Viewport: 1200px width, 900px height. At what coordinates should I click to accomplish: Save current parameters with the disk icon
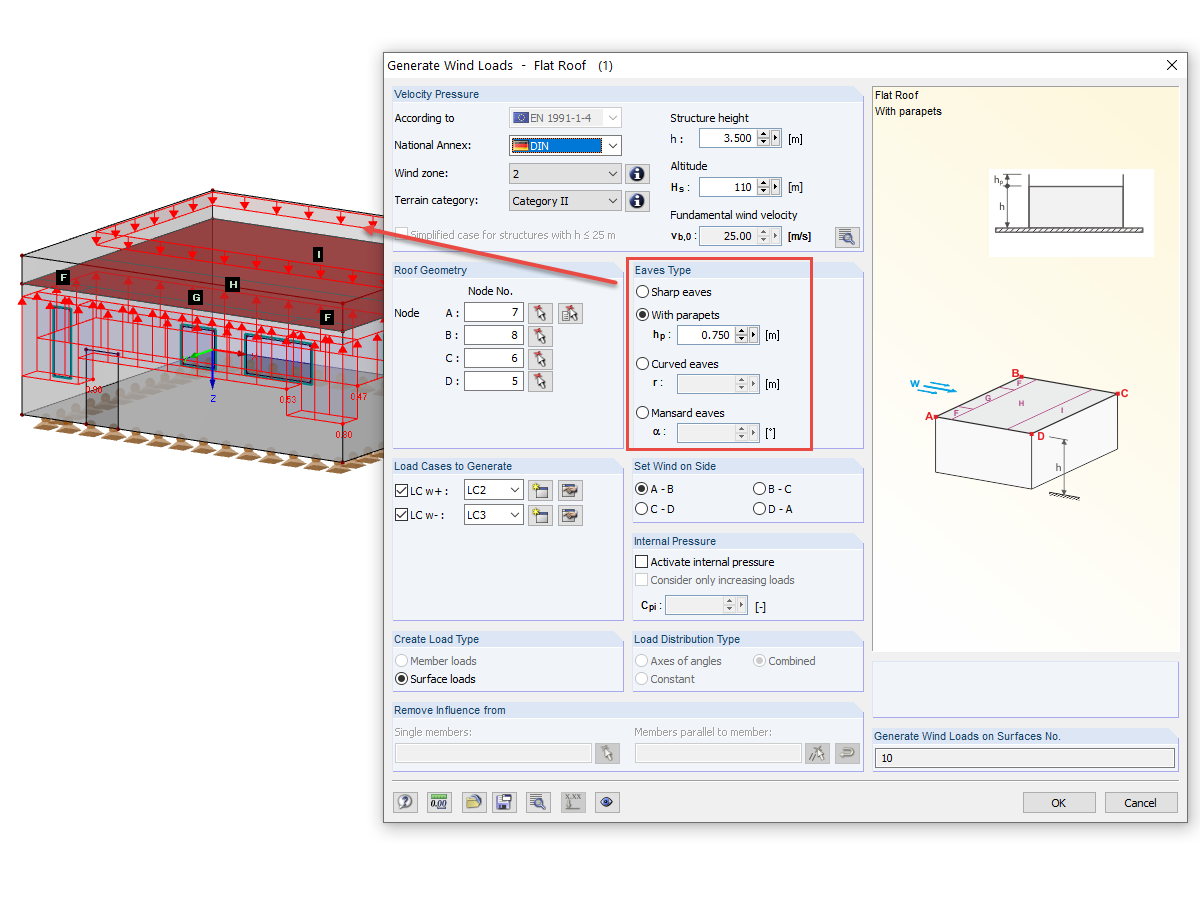[504, 802]
